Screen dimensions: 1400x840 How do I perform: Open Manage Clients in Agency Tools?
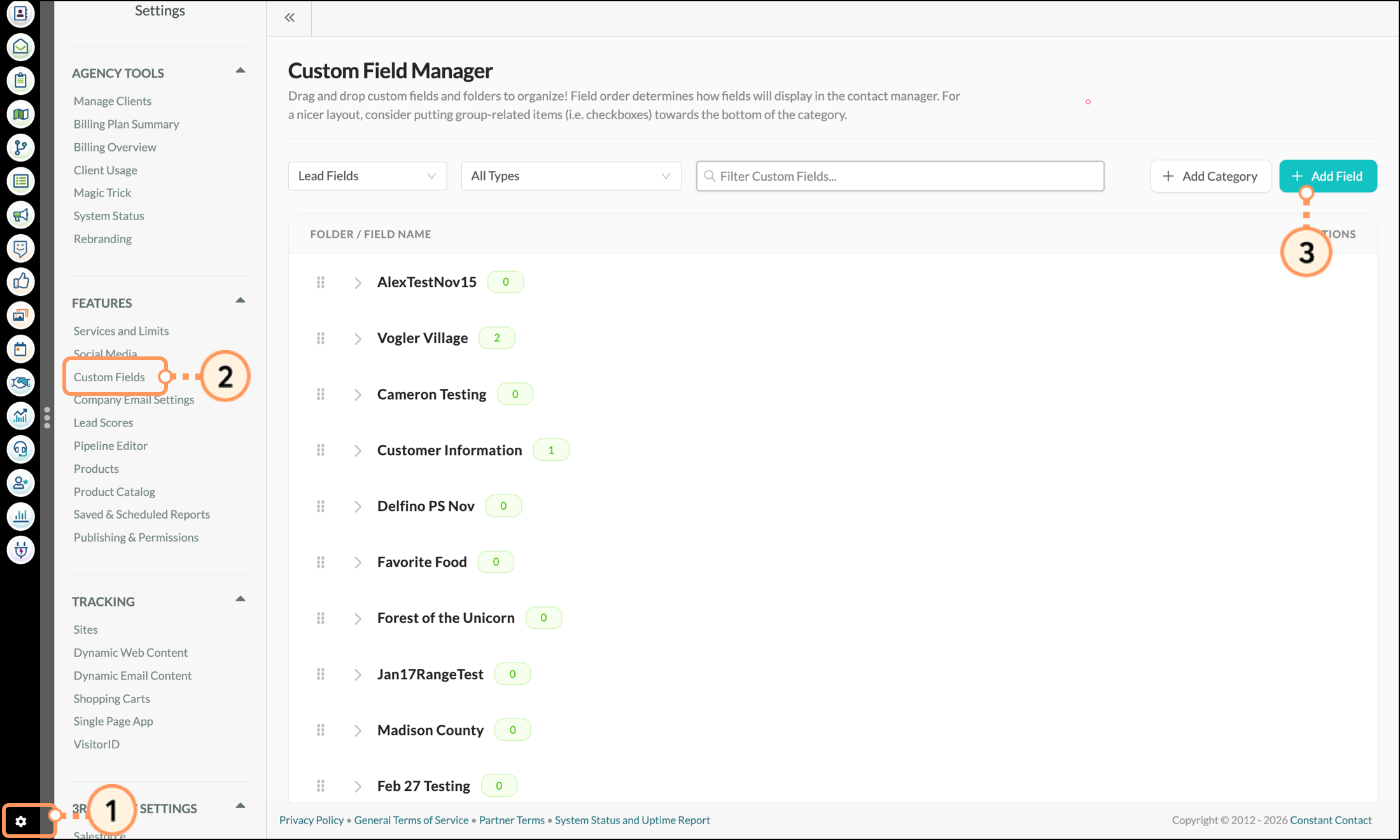point(113,101)
